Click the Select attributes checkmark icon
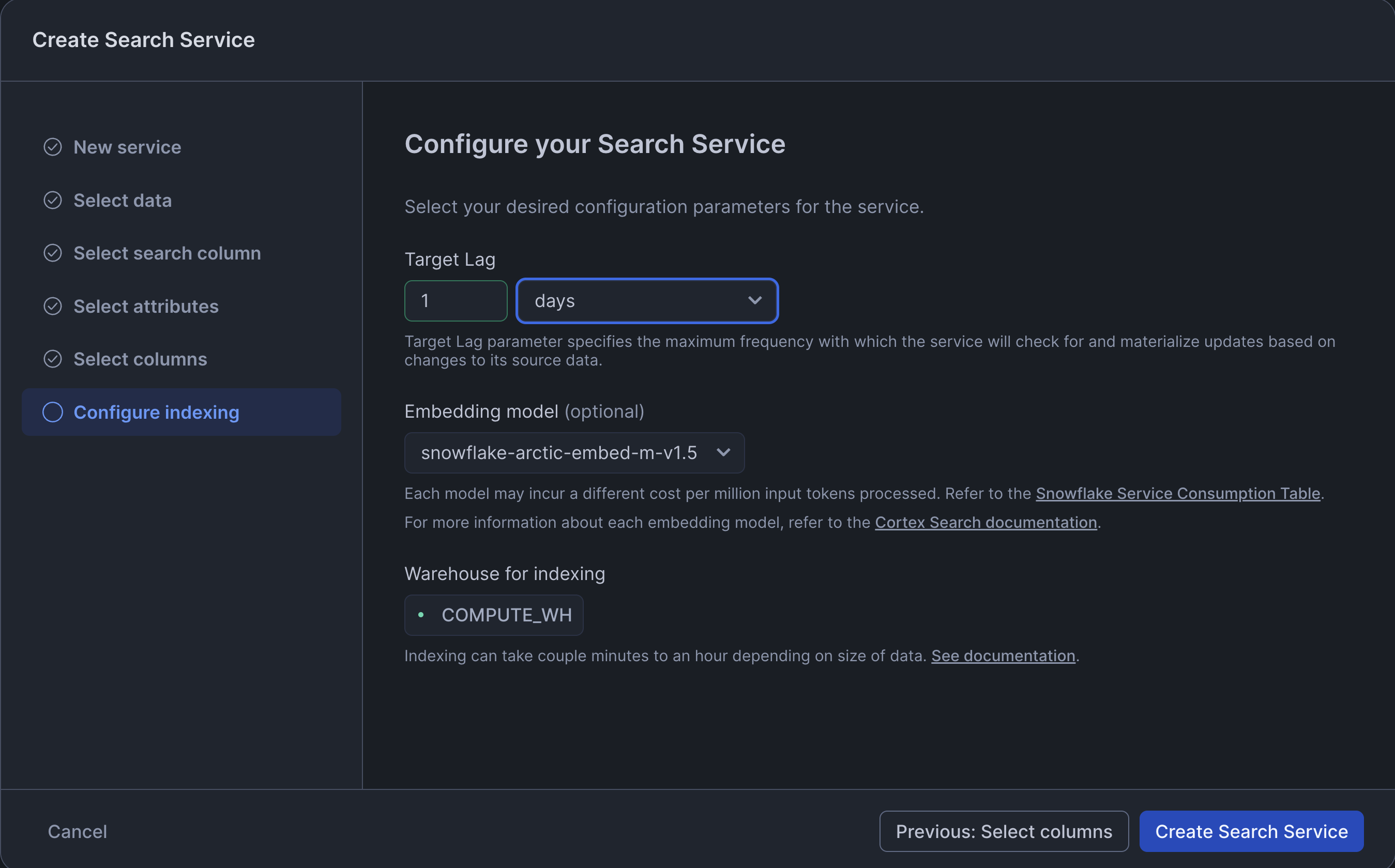1395x868 pixels. click(x=53, y=306)
